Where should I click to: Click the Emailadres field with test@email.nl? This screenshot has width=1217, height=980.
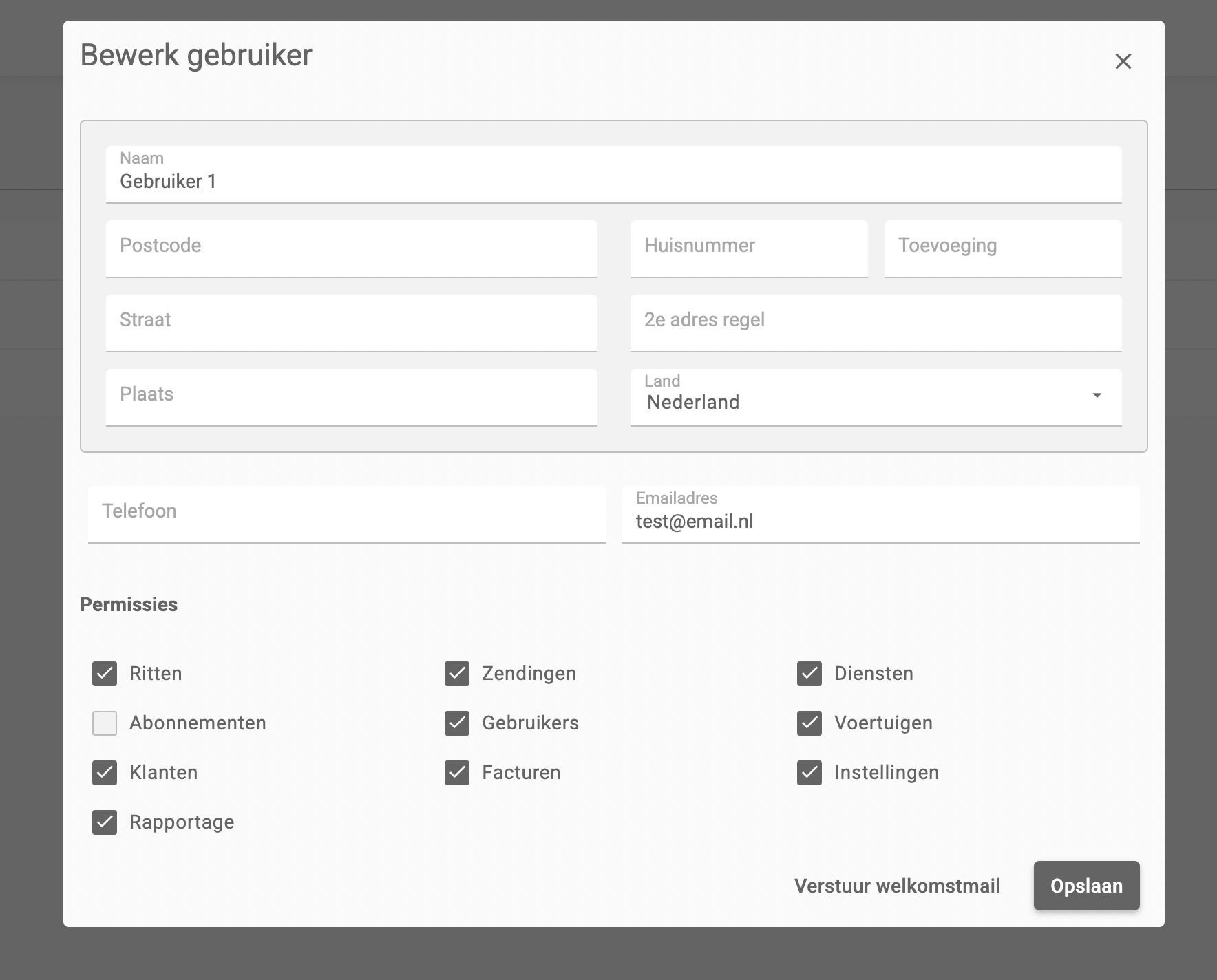pyautogui.click(x=880, y=514)
